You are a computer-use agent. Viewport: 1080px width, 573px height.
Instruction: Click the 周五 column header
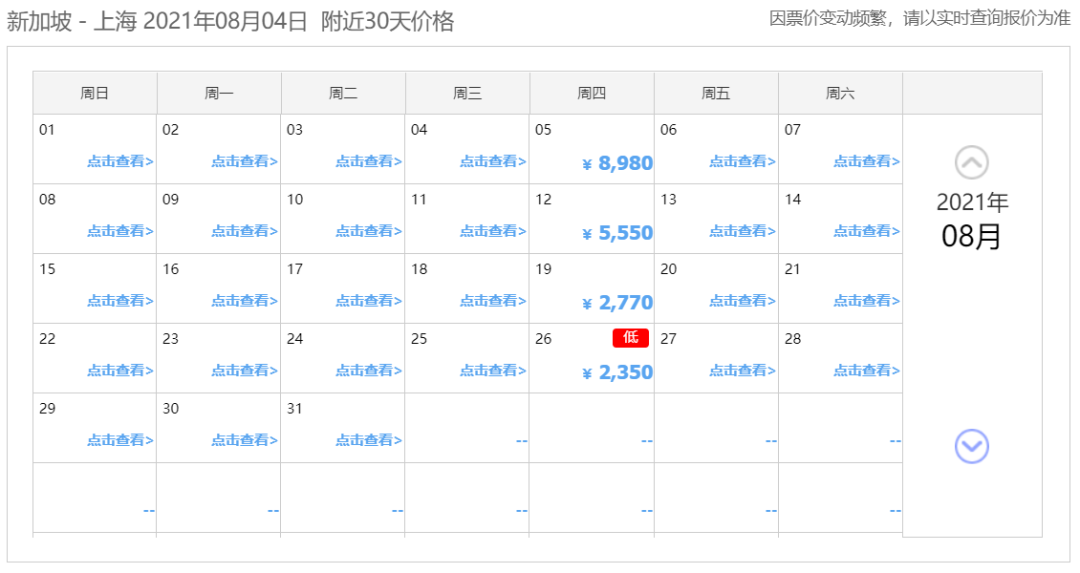[x=716, y=93]
